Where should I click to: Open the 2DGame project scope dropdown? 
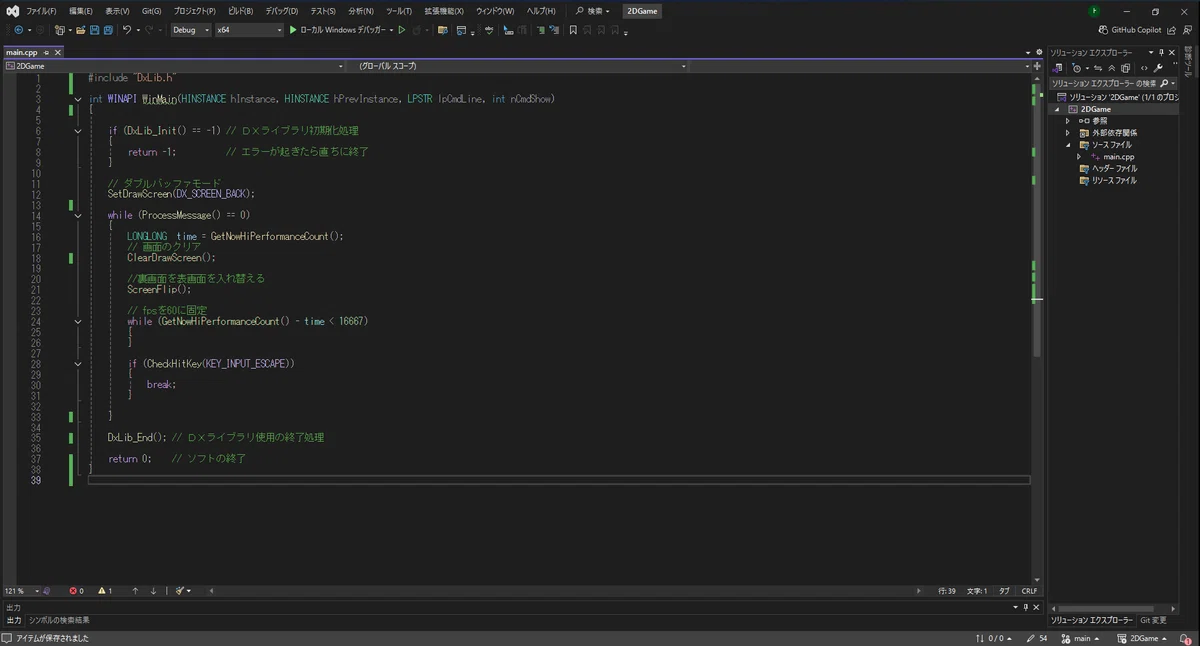tap(175, 66)
